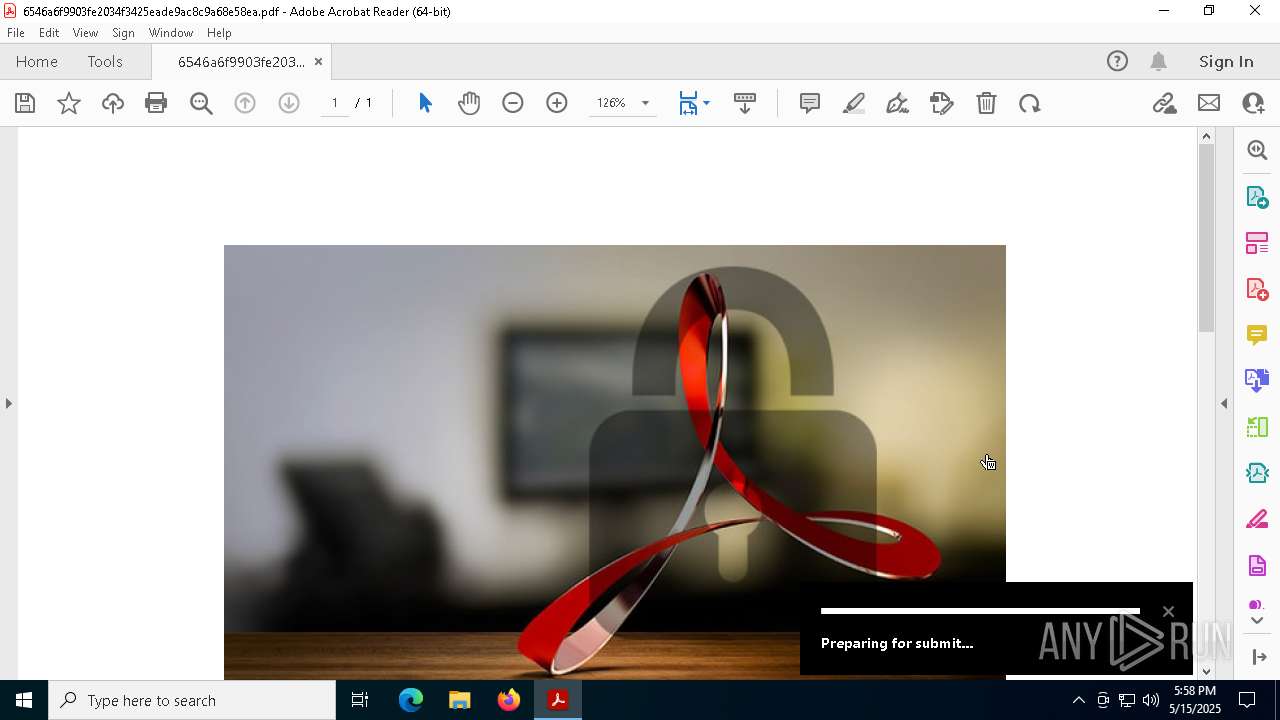The height and width of the screenshot is (720, 1280).
Task: Send the file by email envelope icon
Action: click(1209, 103)
